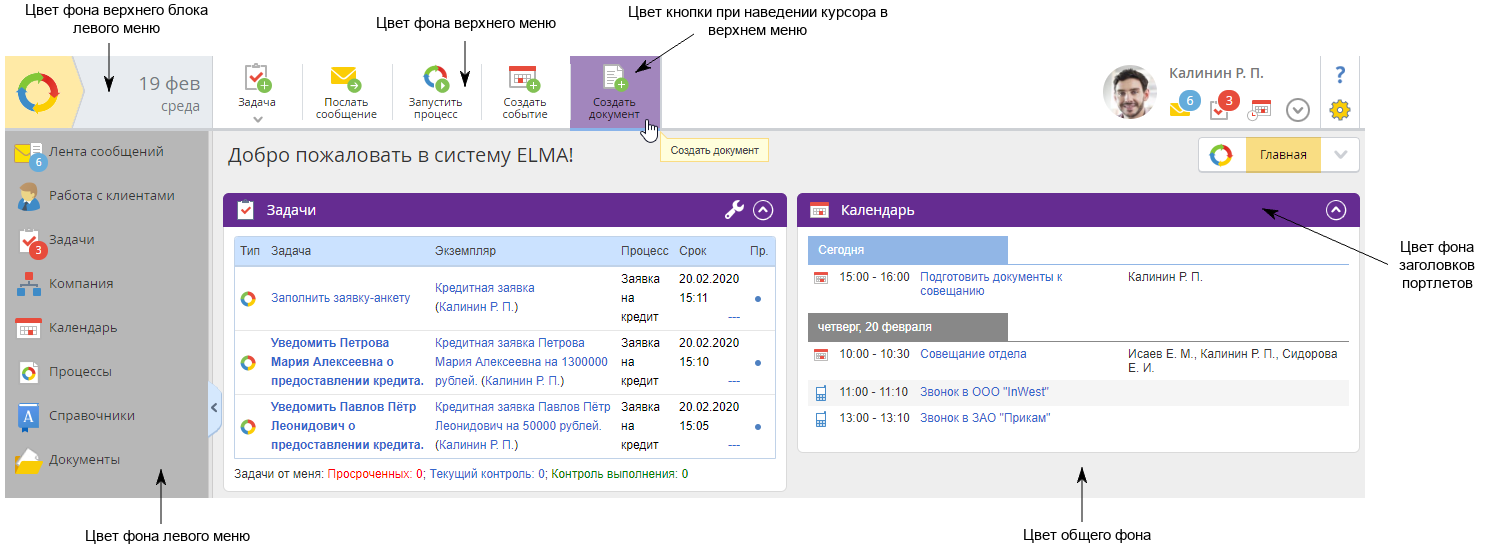
Task: Open Совещание отдела calendar event
Action: click(973, 354)
